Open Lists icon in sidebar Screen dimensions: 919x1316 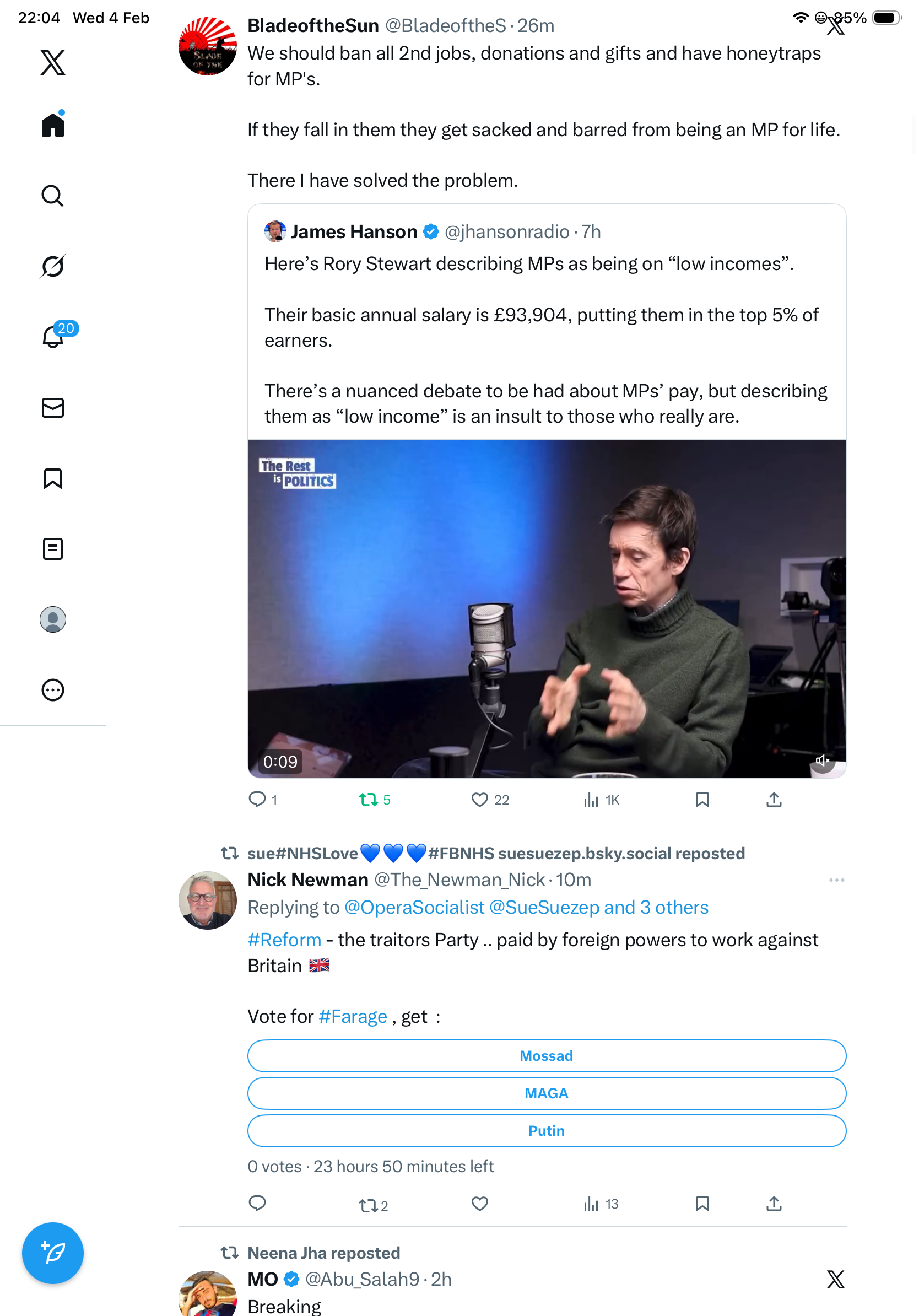click(53, 549)
